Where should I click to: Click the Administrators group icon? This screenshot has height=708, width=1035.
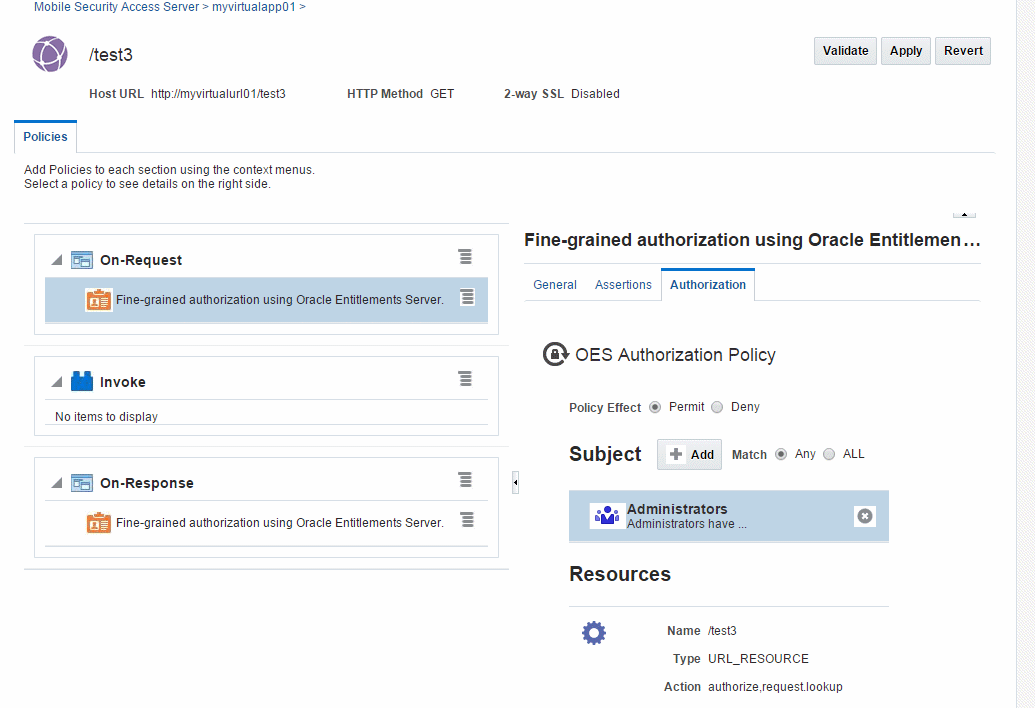click(607, 515)
